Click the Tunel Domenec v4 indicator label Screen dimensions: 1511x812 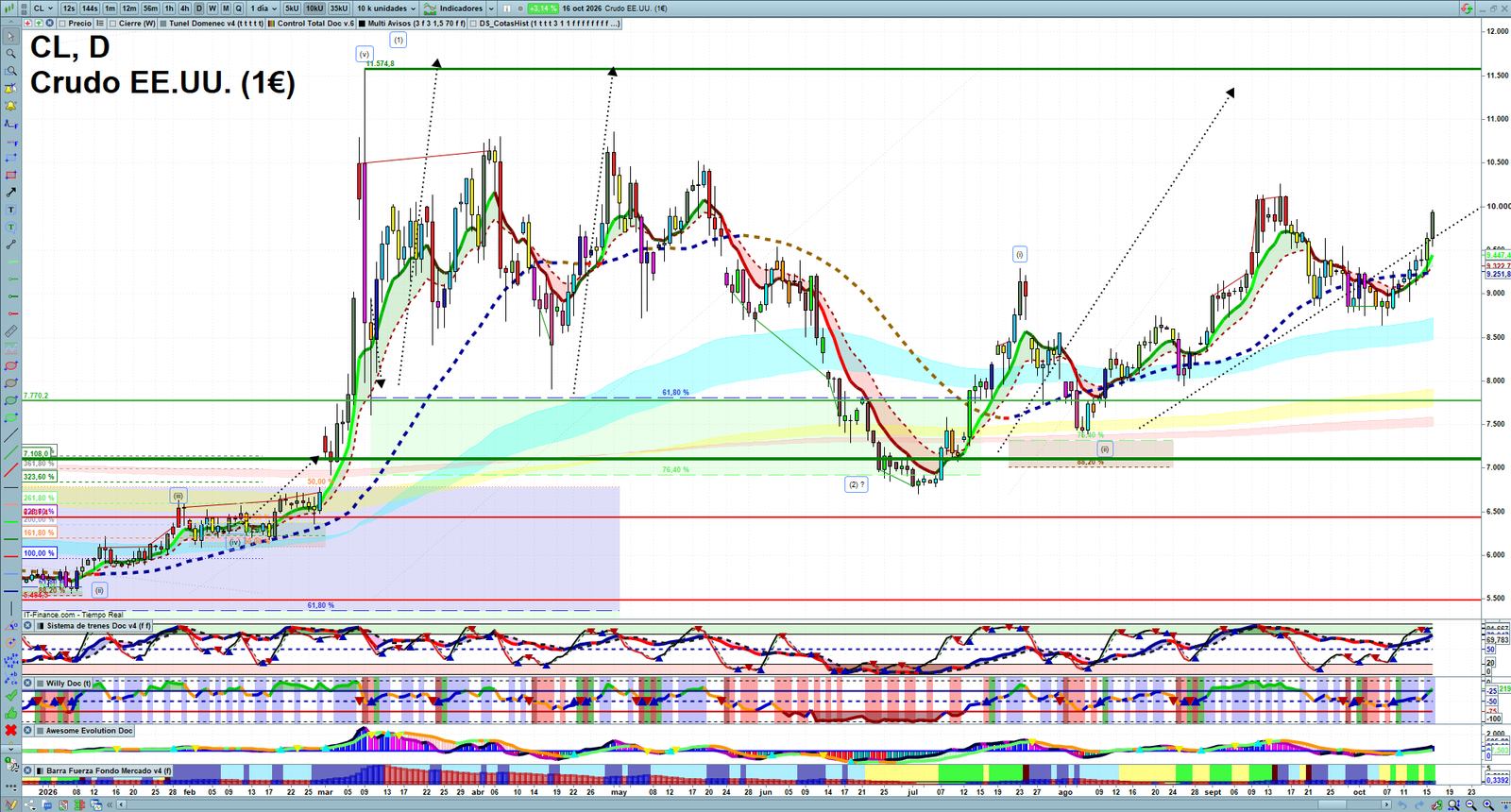coord(216,24)
